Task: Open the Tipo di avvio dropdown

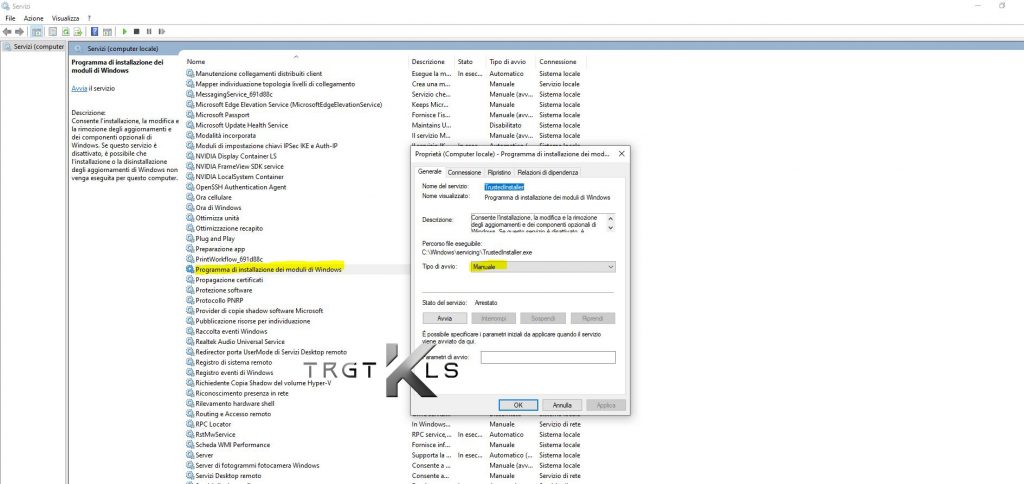Action: [543, 267]
